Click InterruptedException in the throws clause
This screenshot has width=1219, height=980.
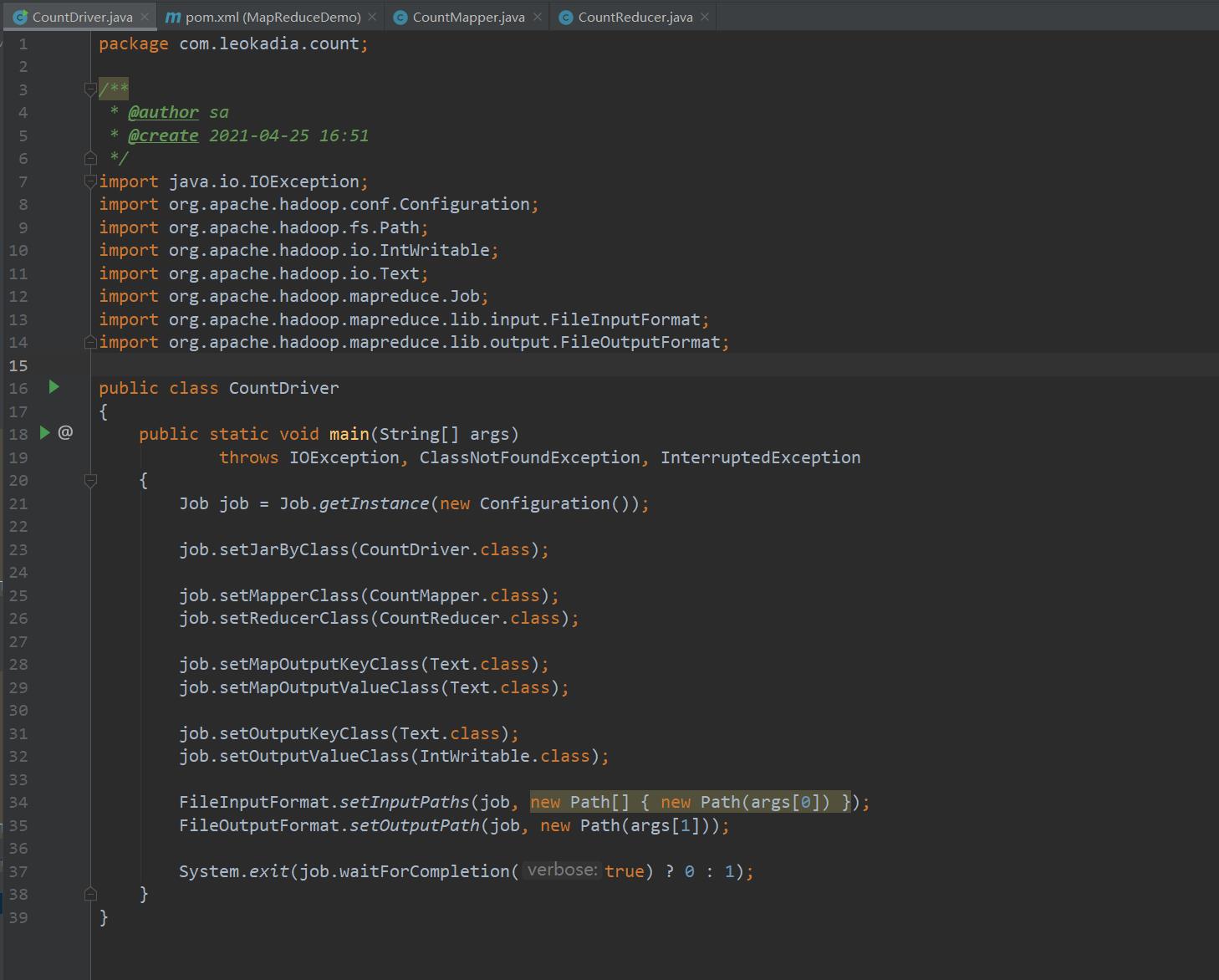pyautogui.click(x=761, y=457)
